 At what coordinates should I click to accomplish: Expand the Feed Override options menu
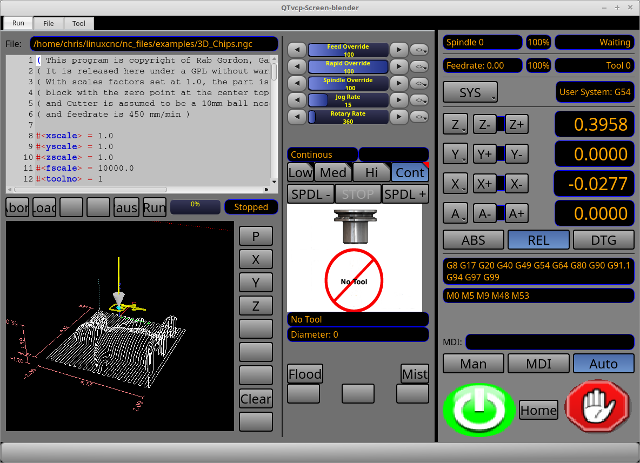(x=418, y=48)
